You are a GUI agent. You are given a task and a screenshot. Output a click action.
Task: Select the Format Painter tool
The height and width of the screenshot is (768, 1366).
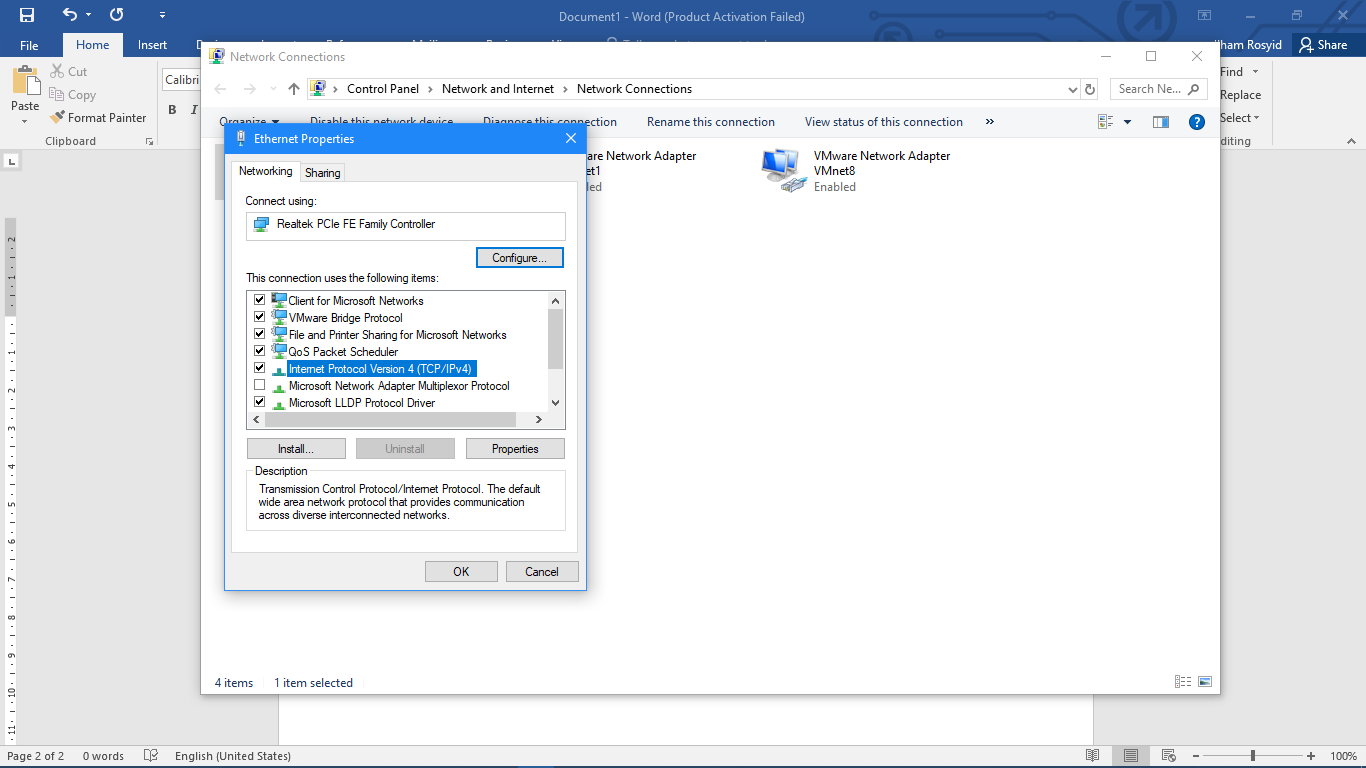[x=98, y=118]
